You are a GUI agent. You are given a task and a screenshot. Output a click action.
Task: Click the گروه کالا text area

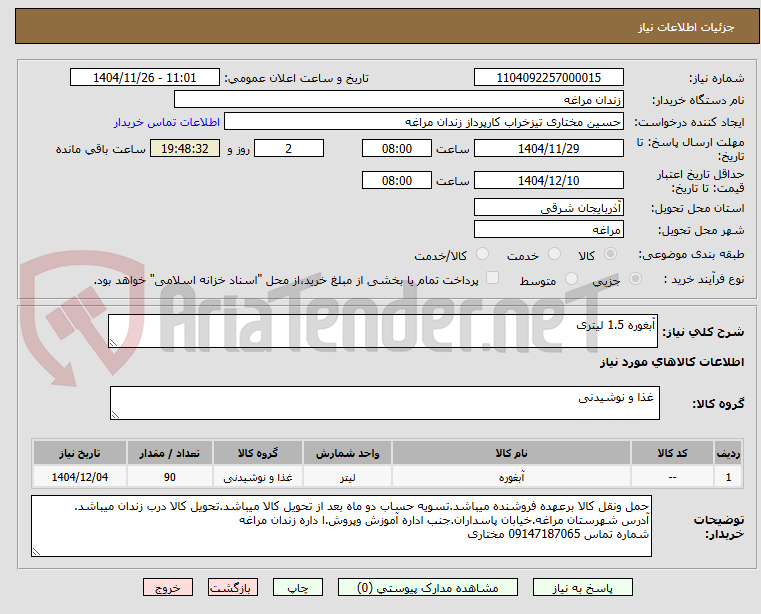click(x=385, y=403)
